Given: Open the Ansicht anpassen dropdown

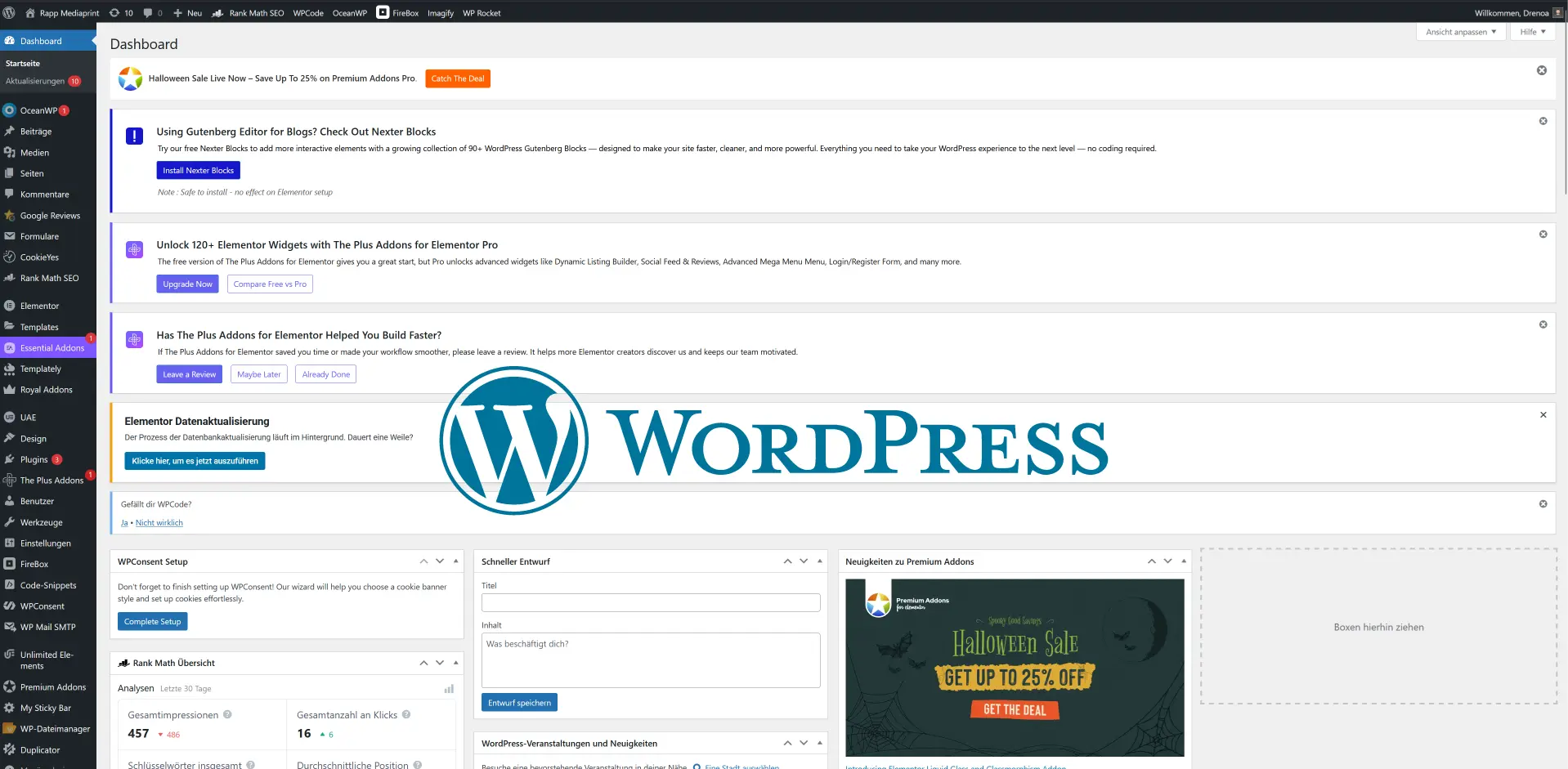Looking at the screenshot, I should pos(1460,31).
